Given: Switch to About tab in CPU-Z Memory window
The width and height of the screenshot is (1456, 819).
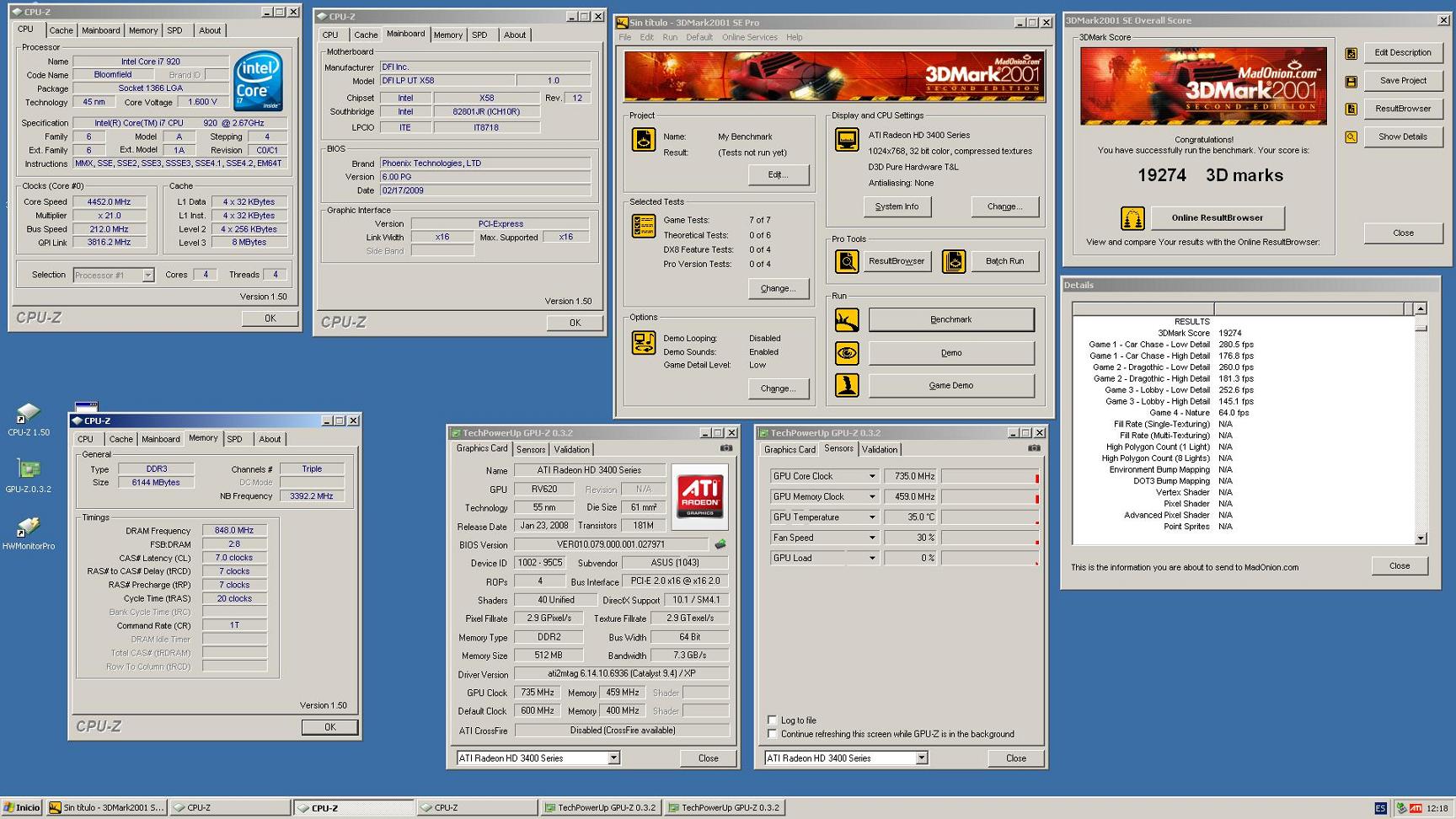Looking at the screenshot, I should pos(270,439).
